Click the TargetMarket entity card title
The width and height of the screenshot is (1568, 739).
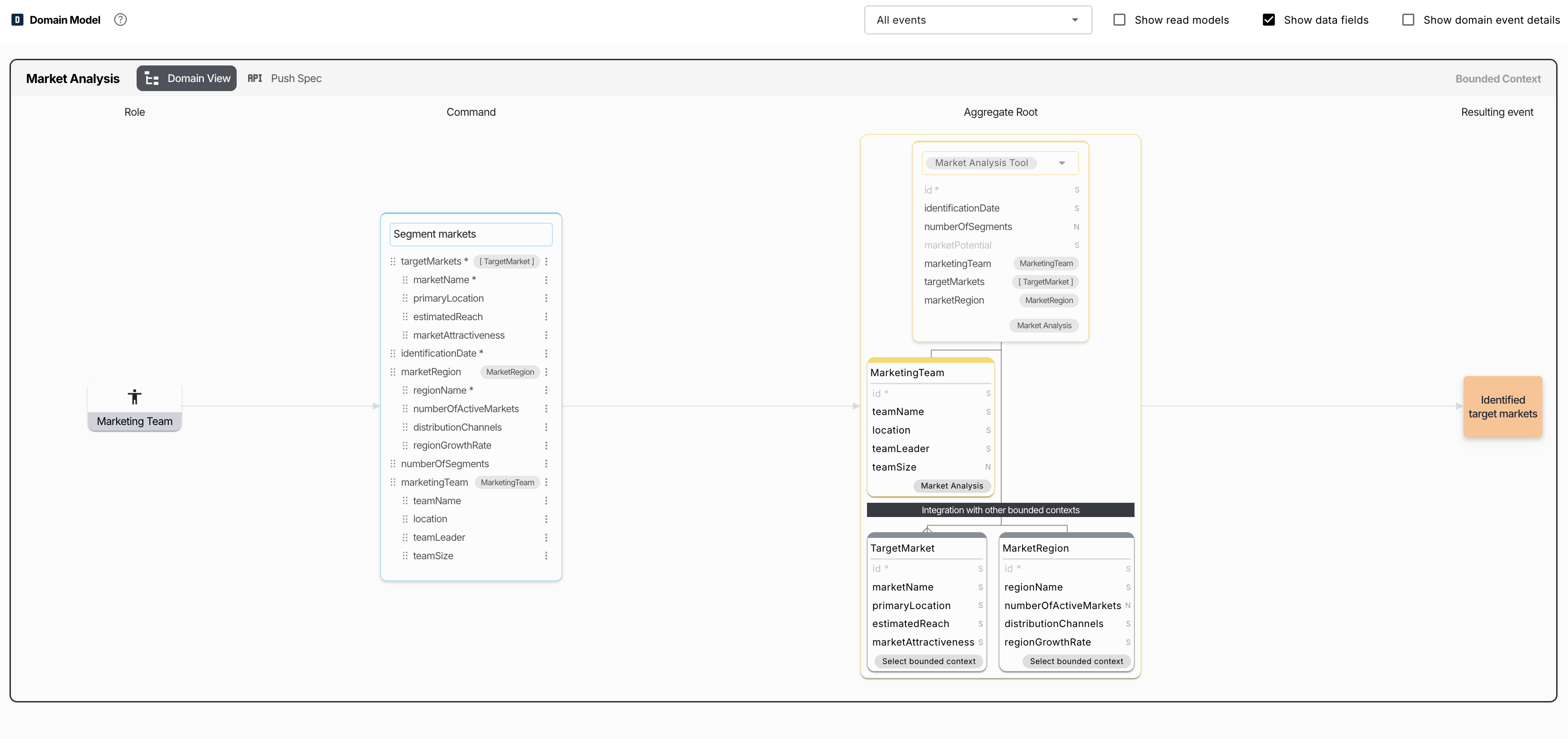[902, 548]
